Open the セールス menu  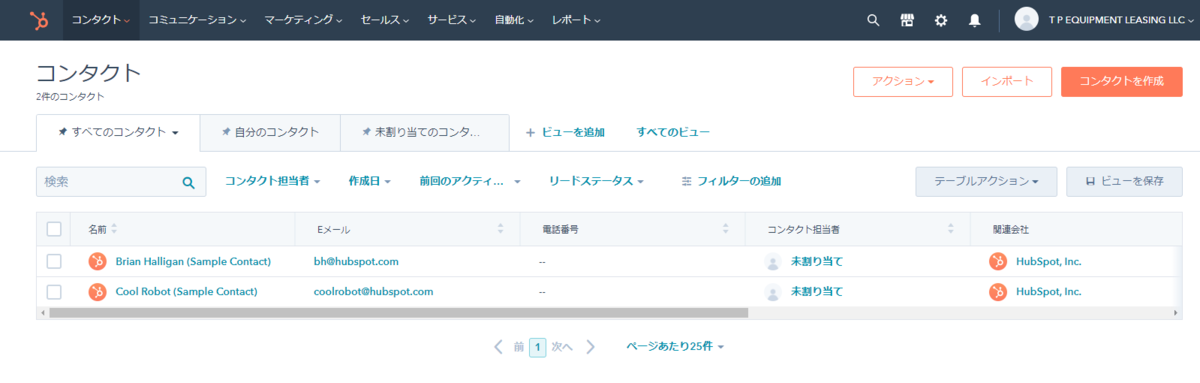click(385, 20)
